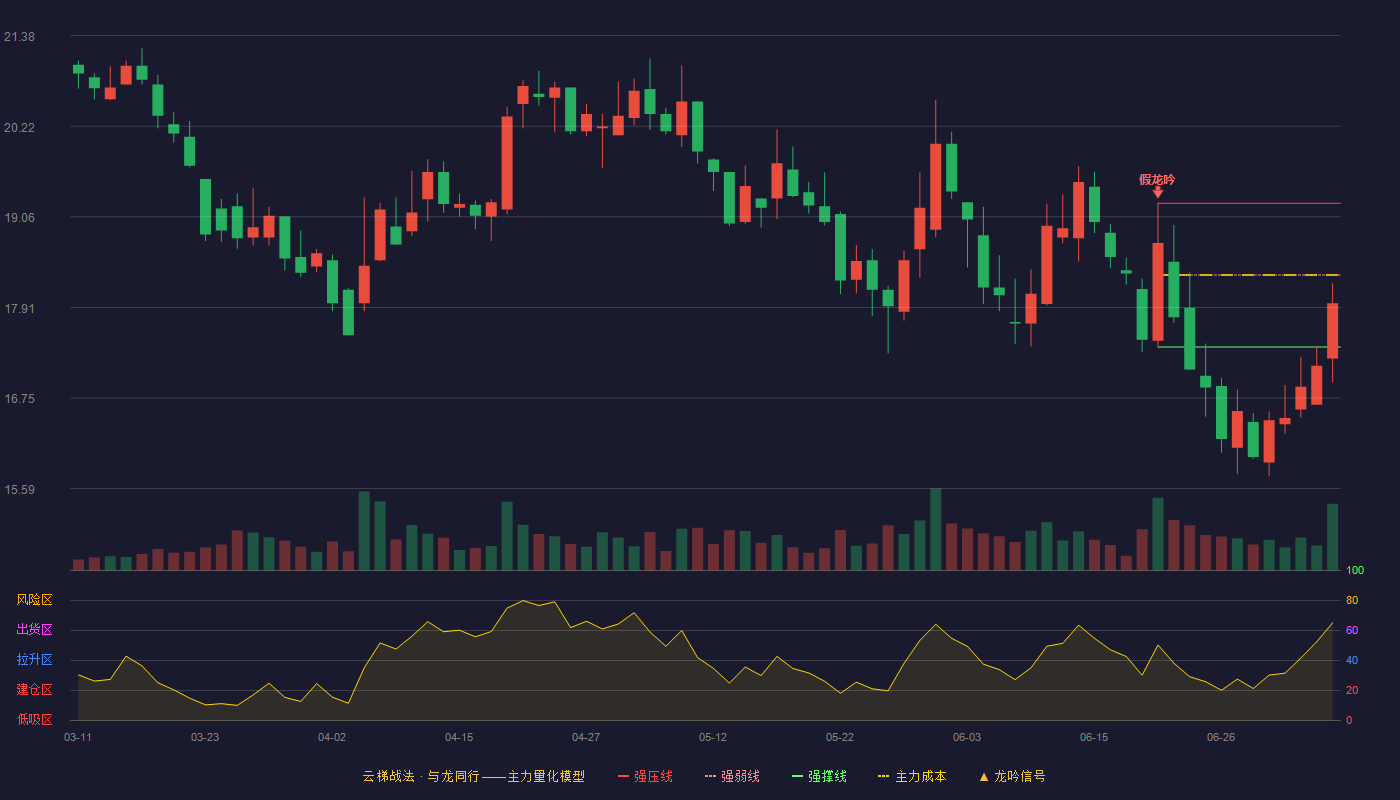Click the 建仓区 zone label
Viewport: 1400px width, 800px height.
click(34, 690)
